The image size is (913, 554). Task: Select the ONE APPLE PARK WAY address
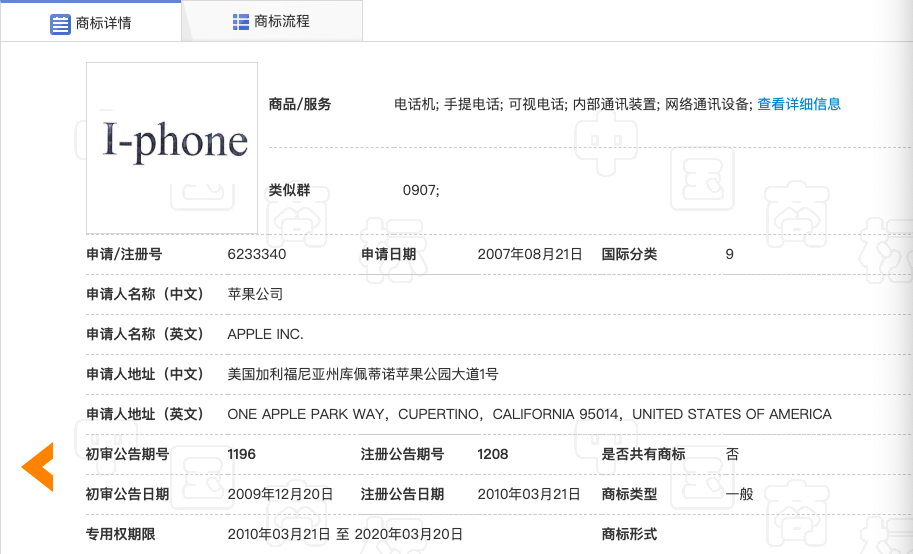pos(529,414)
